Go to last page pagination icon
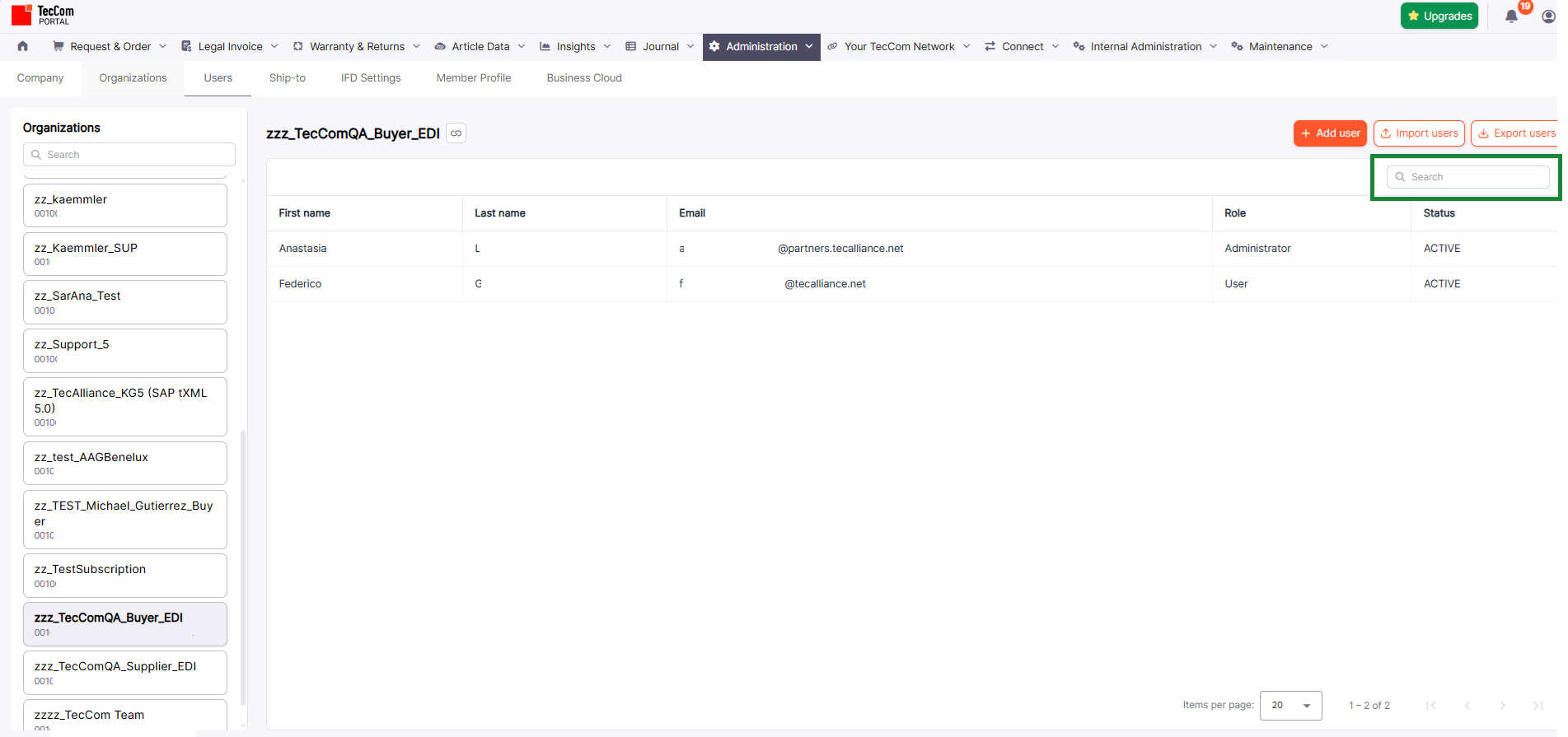Viewport: 1568px width, 737px height. pos(1538,706)
